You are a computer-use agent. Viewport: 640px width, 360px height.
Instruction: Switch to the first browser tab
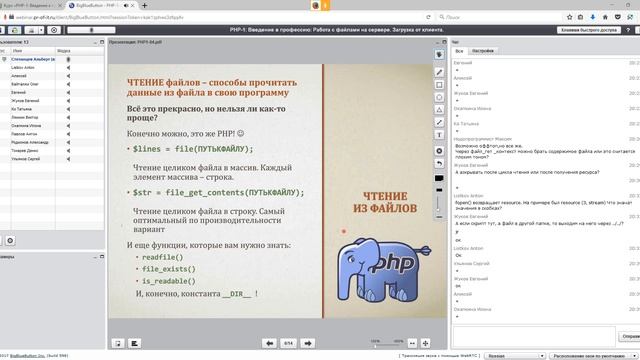[31, 5]
